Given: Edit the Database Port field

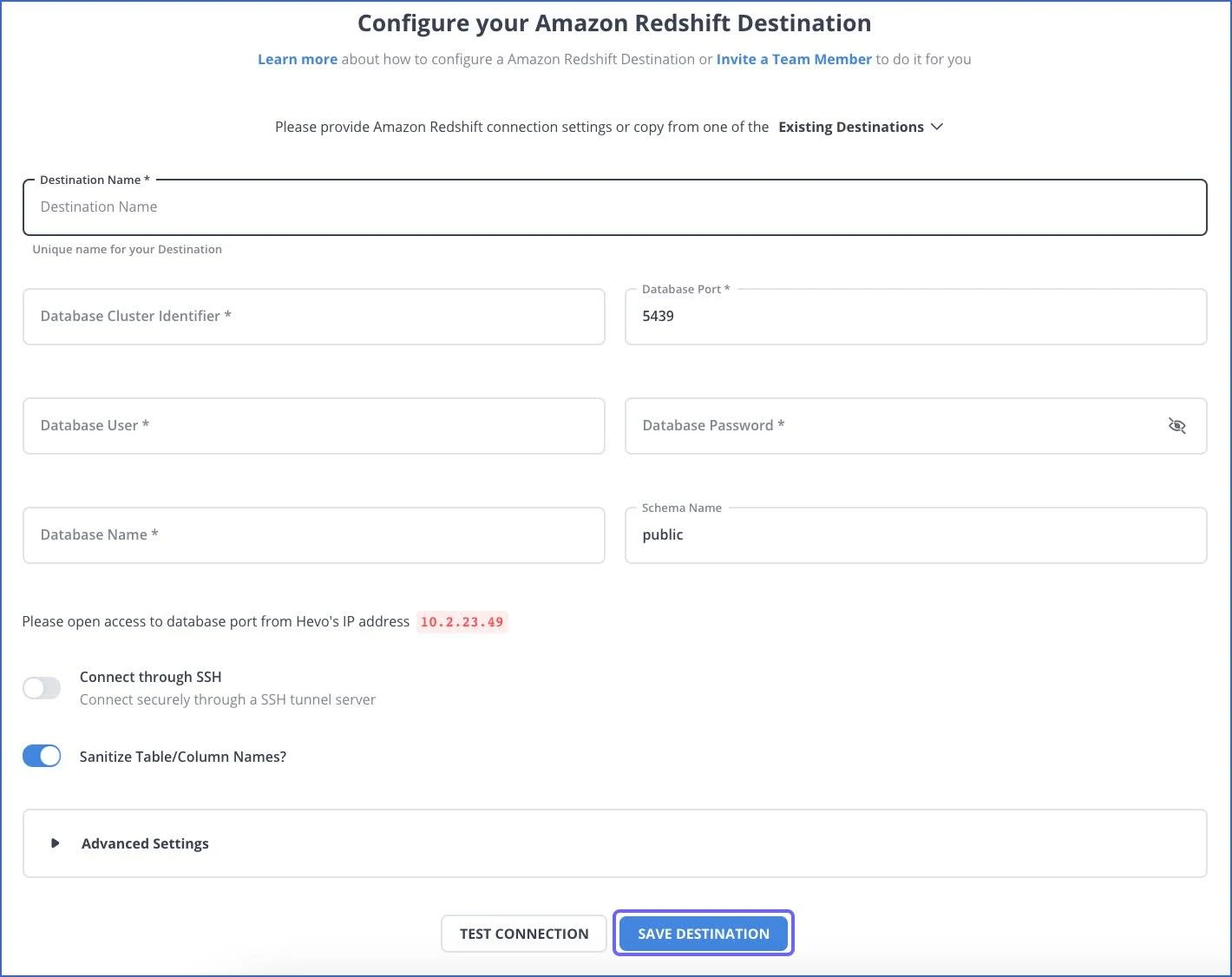Looking at the screenshot, I should pos(915,317).
